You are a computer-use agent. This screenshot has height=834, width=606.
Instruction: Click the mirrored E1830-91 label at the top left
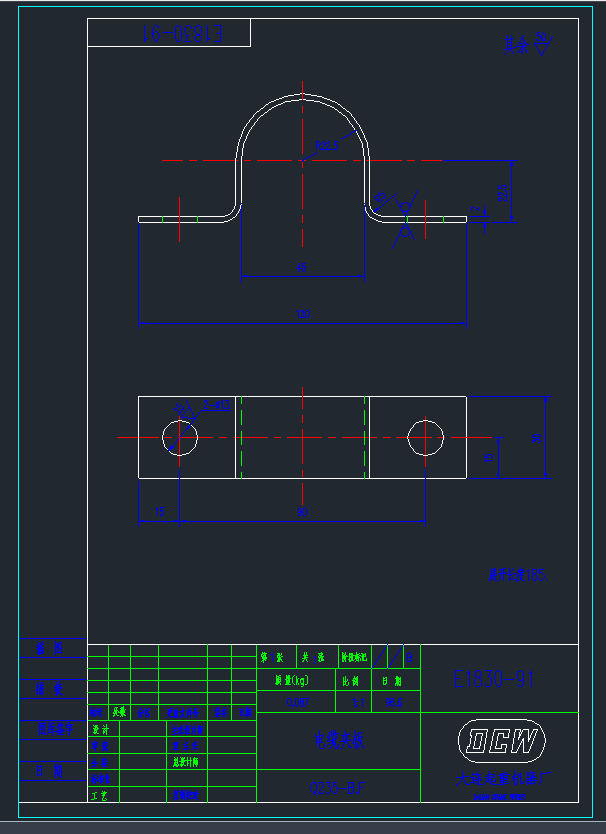(182, 33)
